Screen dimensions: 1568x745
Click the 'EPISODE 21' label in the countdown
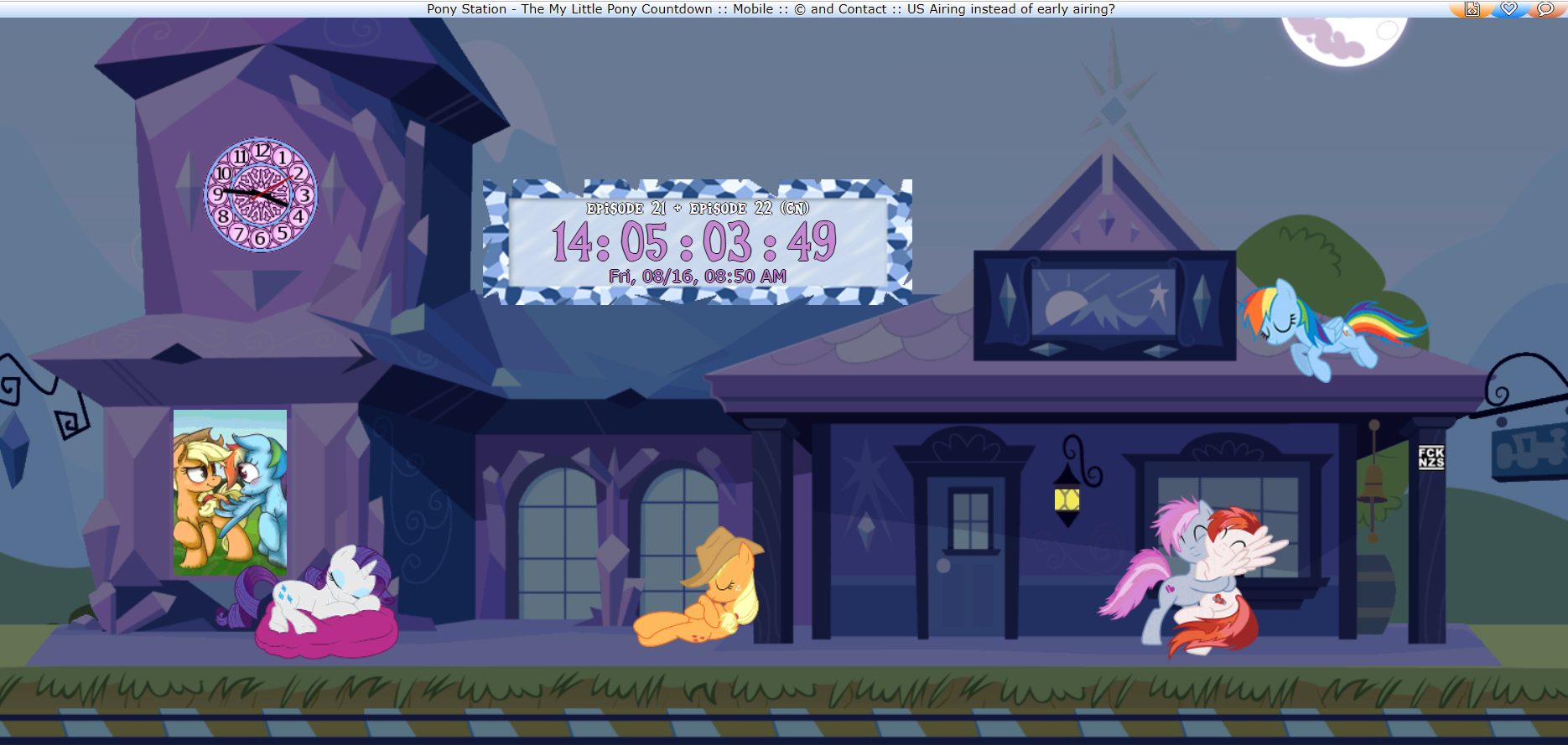[626, 208]
